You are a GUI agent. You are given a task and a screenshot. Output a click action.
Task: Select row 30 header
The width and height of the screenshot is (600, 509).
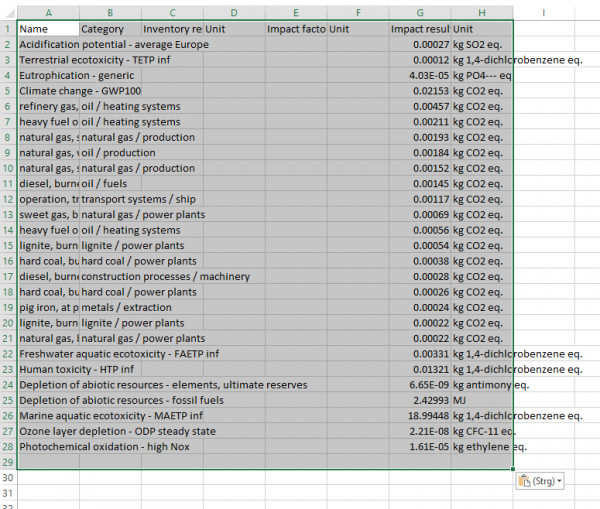[x=8, y=478]
